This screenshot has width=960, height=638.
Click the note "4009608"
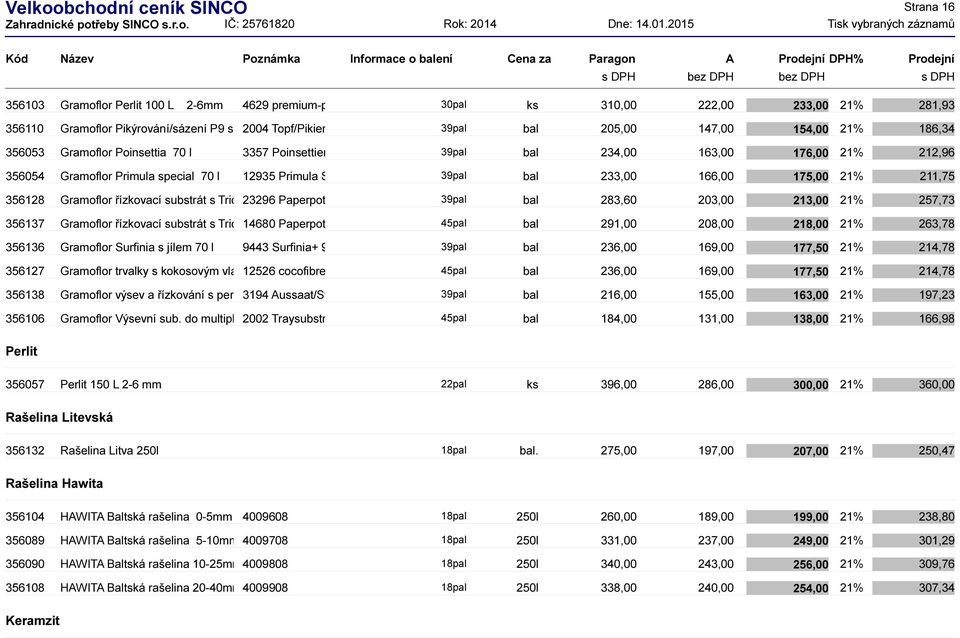[x=265, y=517]
